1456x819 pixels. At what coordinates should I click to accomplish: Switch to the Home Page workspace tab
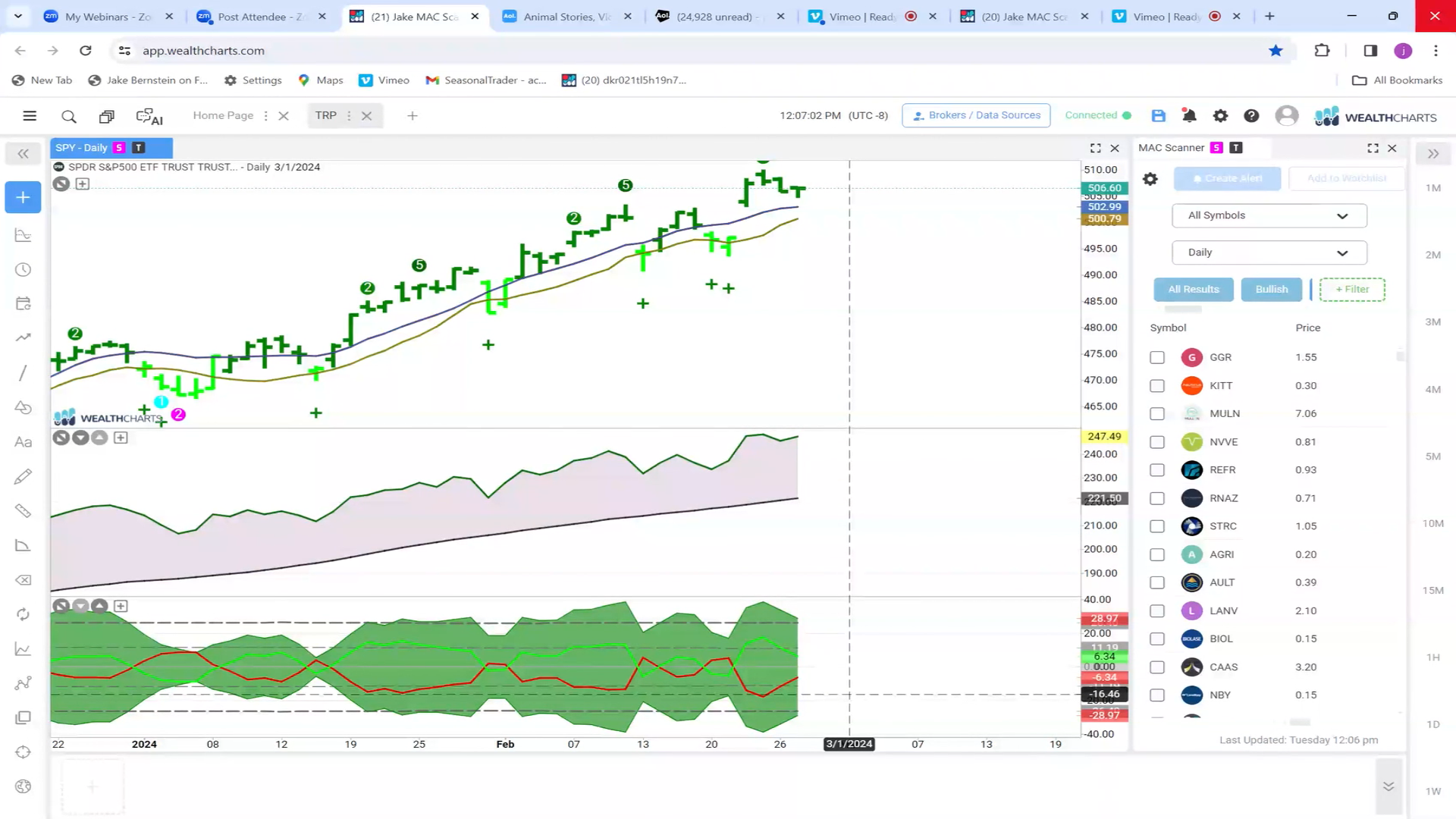point(223,115)
